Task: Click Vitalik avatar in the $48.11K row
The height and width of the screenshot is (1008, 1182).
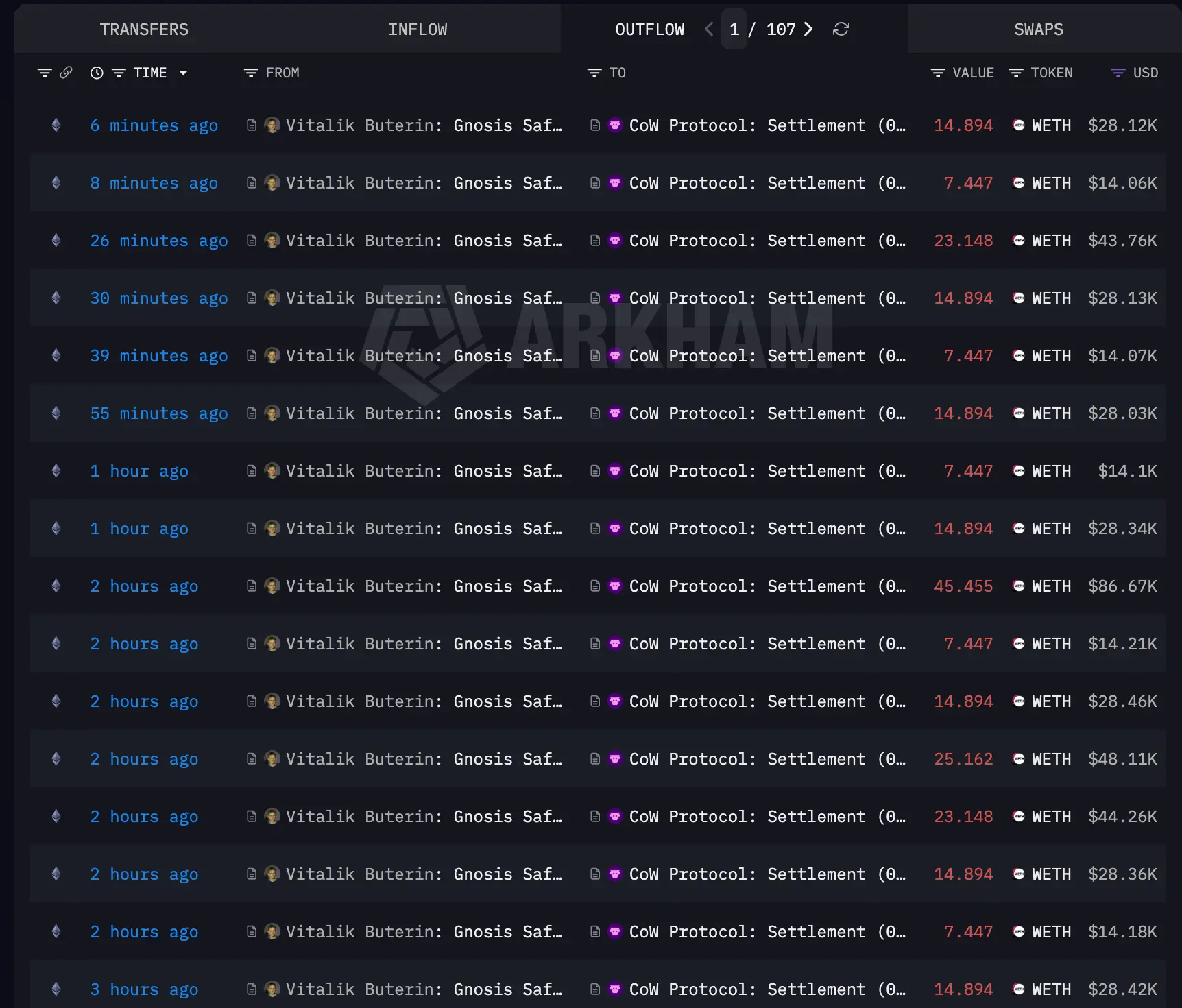Action: click(272, 758)
